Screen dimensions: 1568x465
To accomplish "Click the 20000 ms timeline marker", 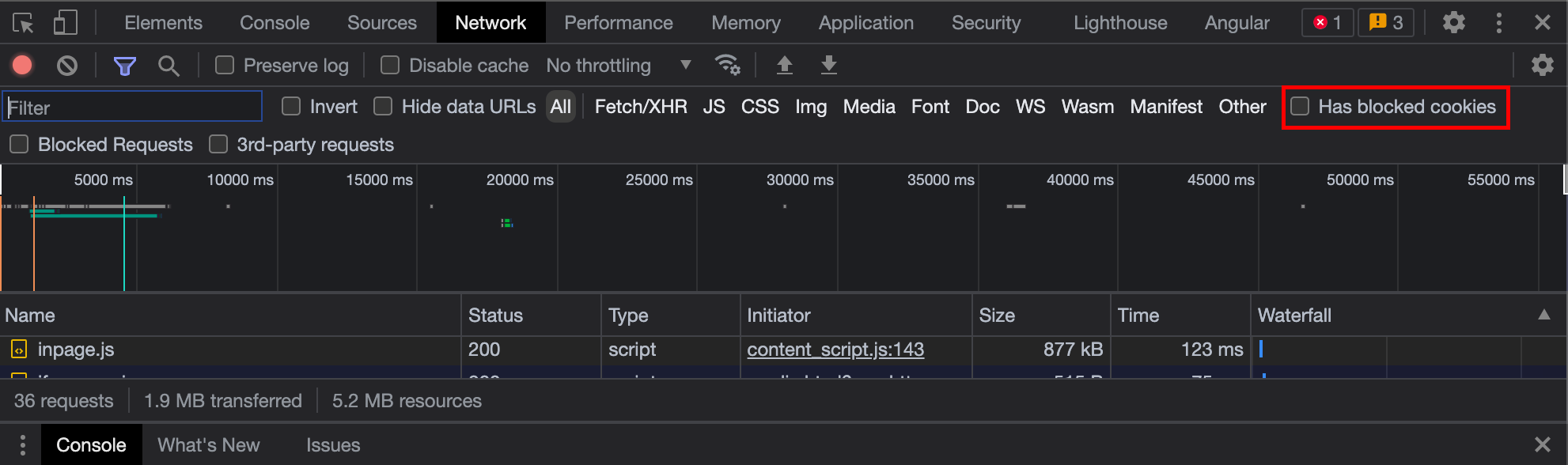I will pyautogui.click(x=520, y=180).
